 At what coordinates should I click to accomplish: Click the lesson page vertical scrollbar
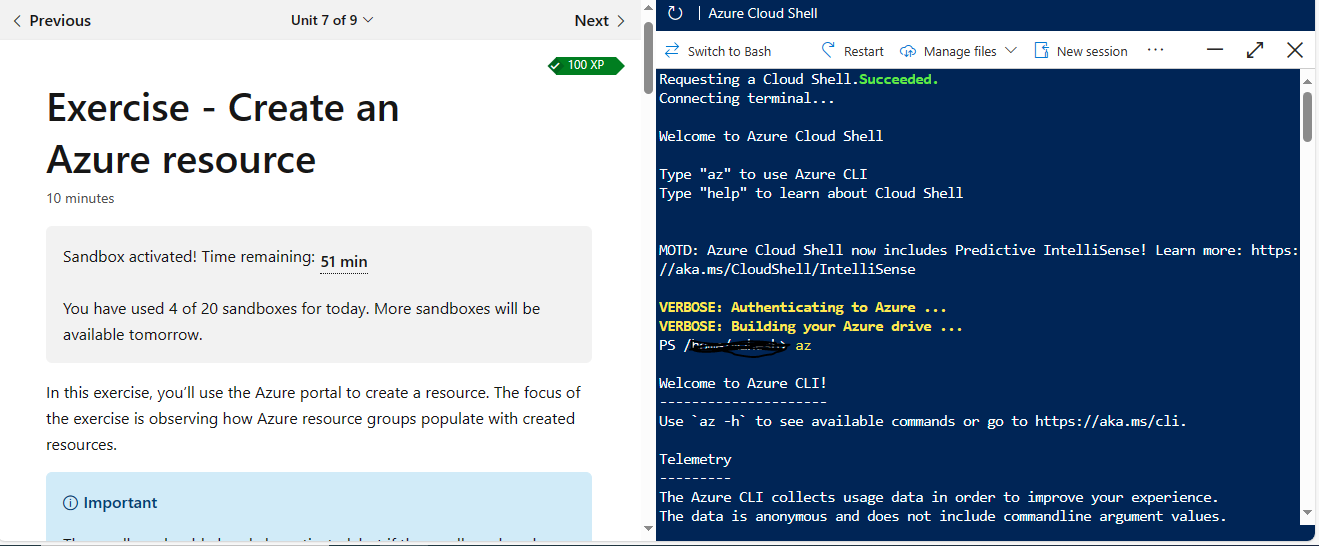click(648, 60)
